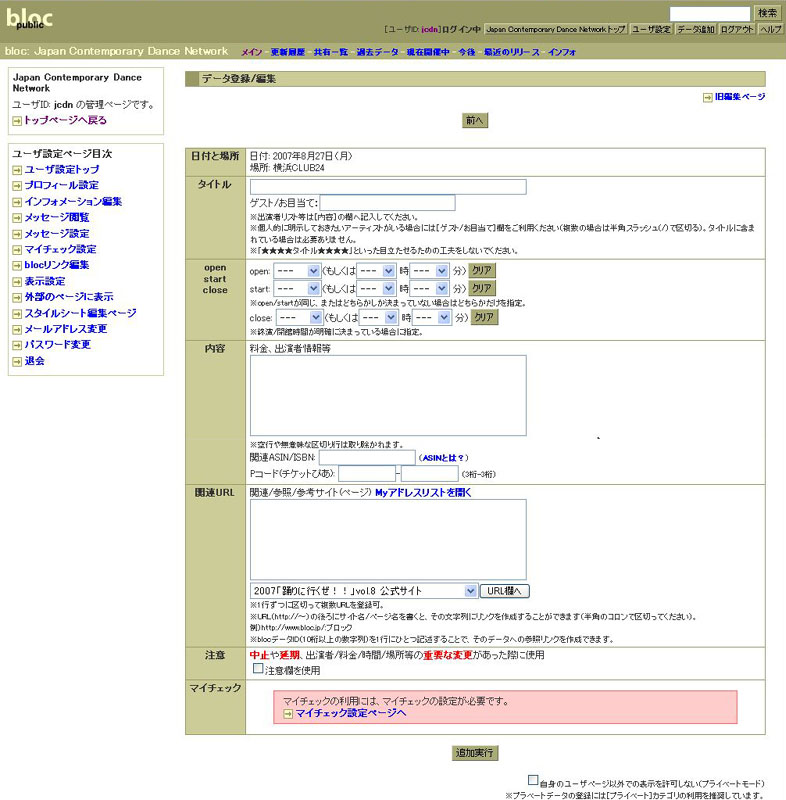The width and height of the screenshot is (786, 800).
Task: Open the first start time dropdown
Action: click(297, 289)
